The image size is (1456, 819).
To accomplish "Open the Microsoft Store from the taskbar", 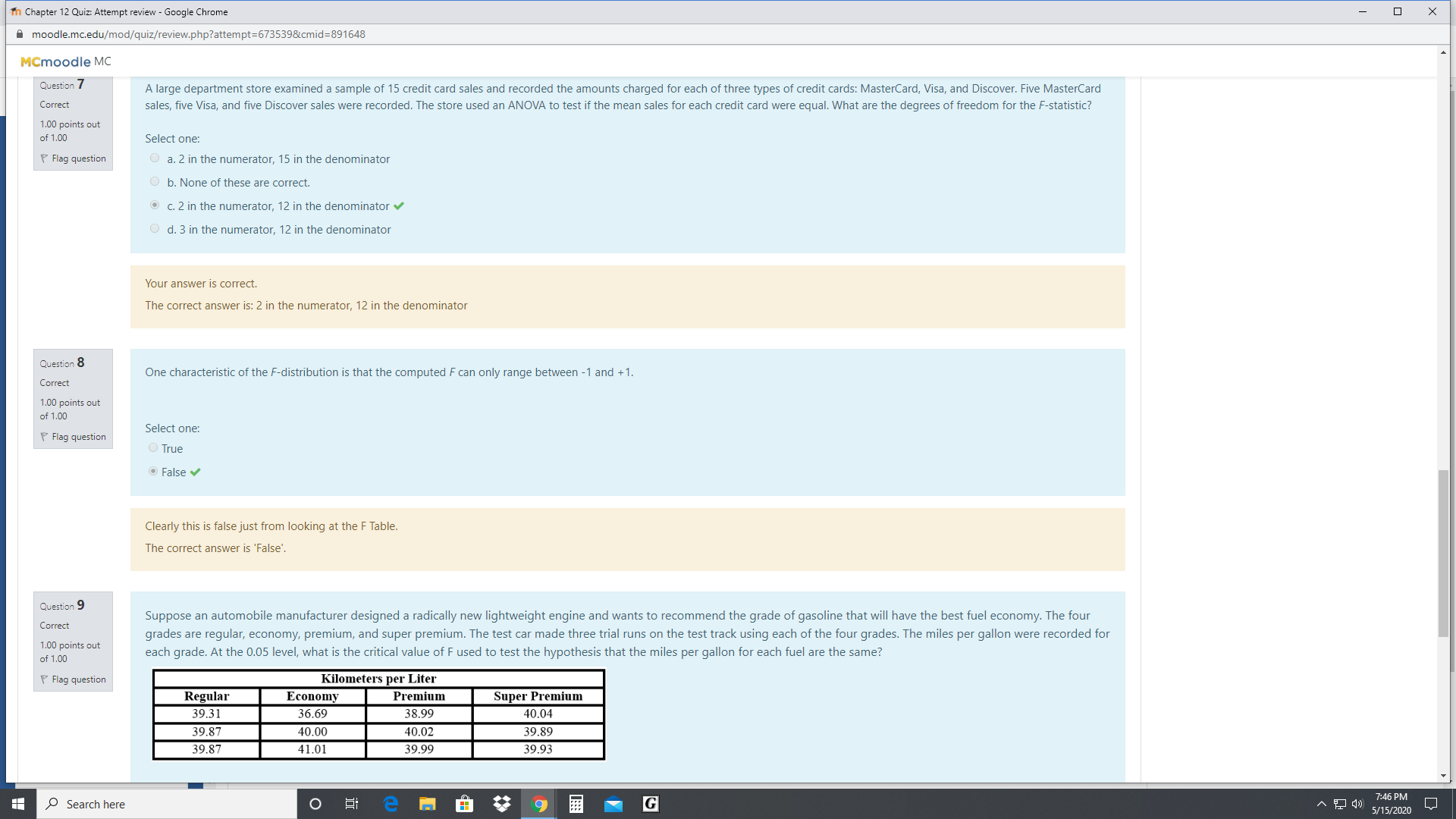I will click(x=464, y=803).
